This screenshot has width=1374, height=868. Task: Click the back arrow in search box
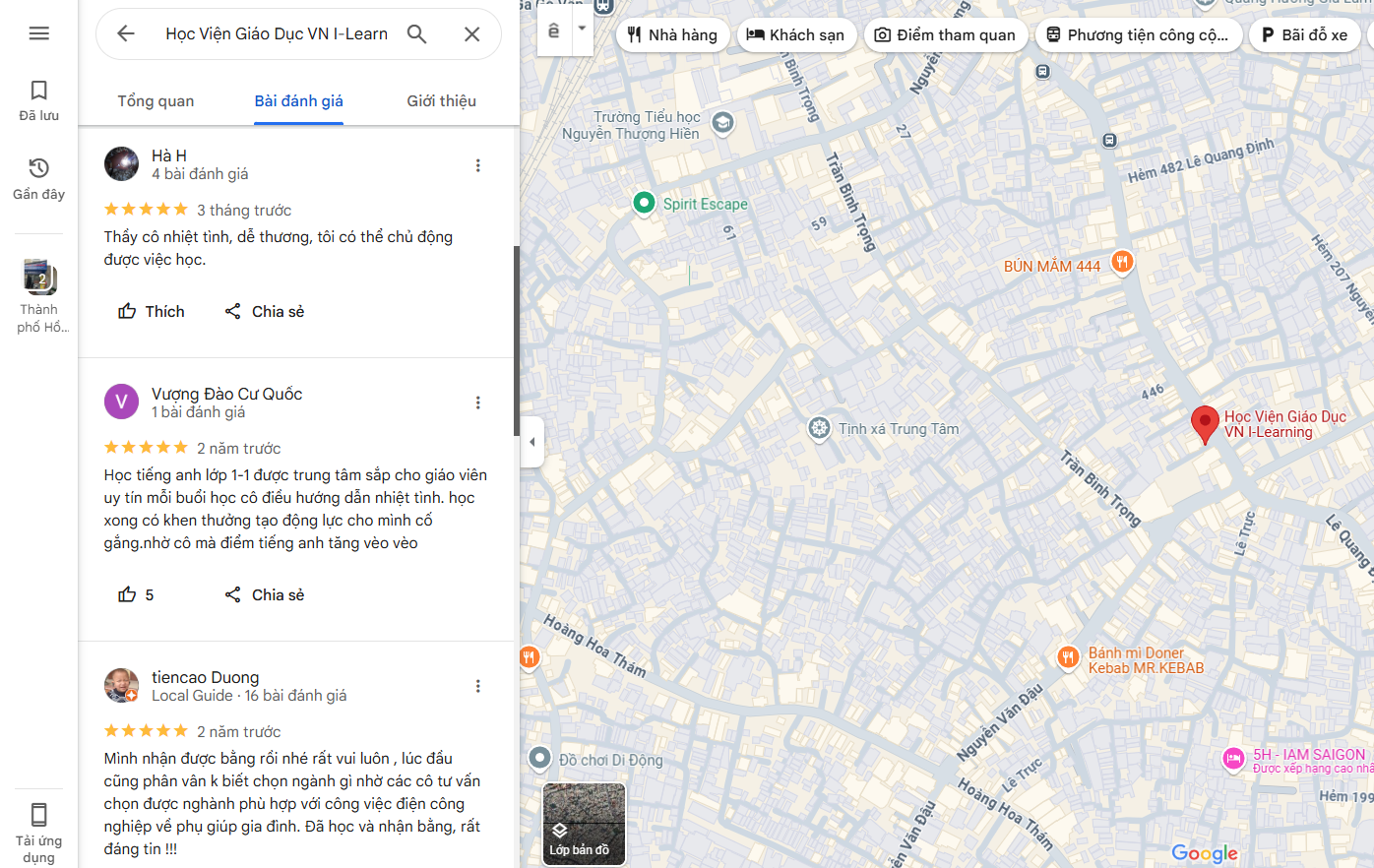point(126,33)
